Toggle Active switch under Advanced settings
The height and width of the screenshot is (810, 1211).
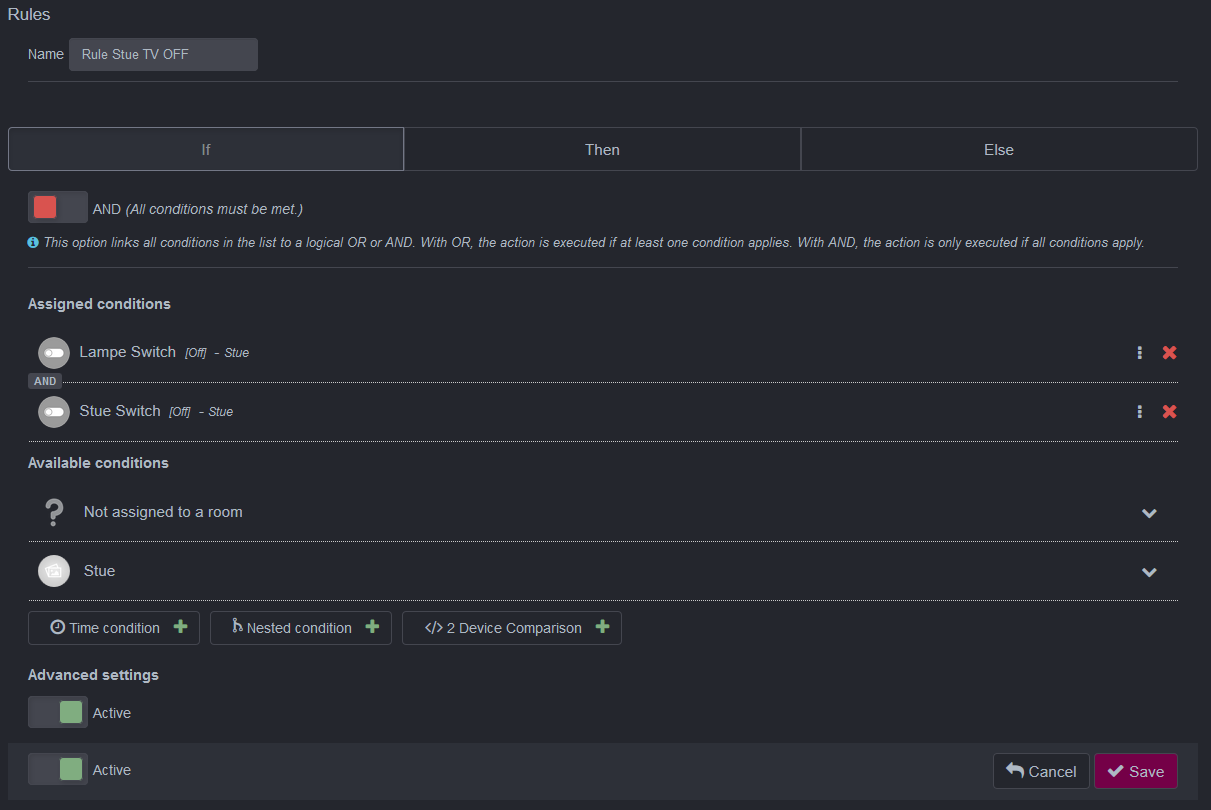[57, 713]
